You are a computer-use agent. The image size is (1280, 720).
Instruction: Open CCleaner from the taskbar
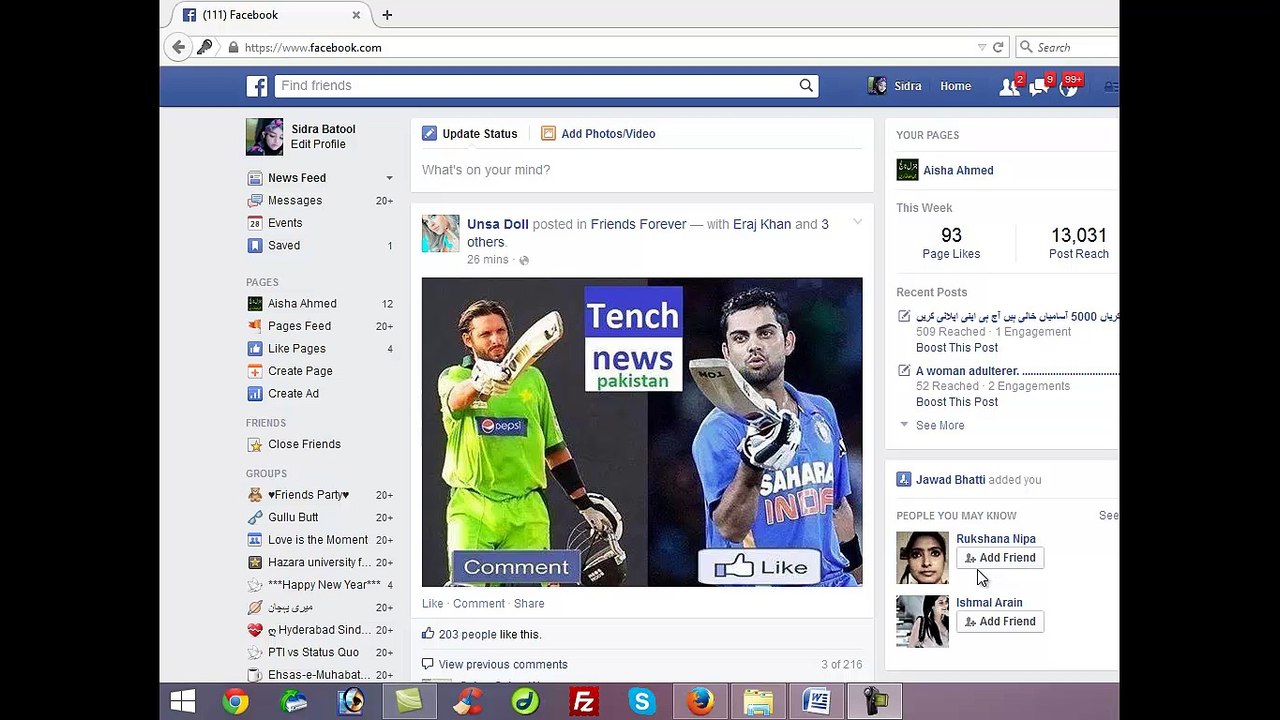pos(467,702)
